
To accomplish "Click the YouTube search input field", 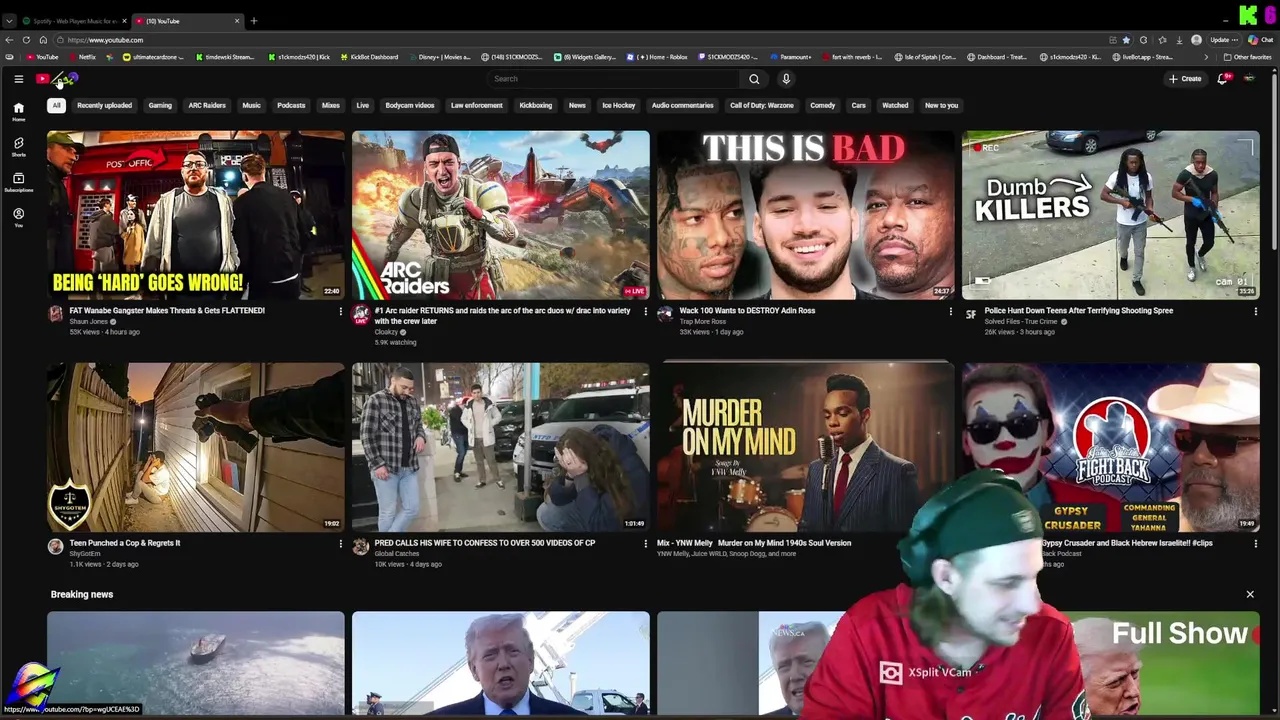I will (x=615, y=79).
